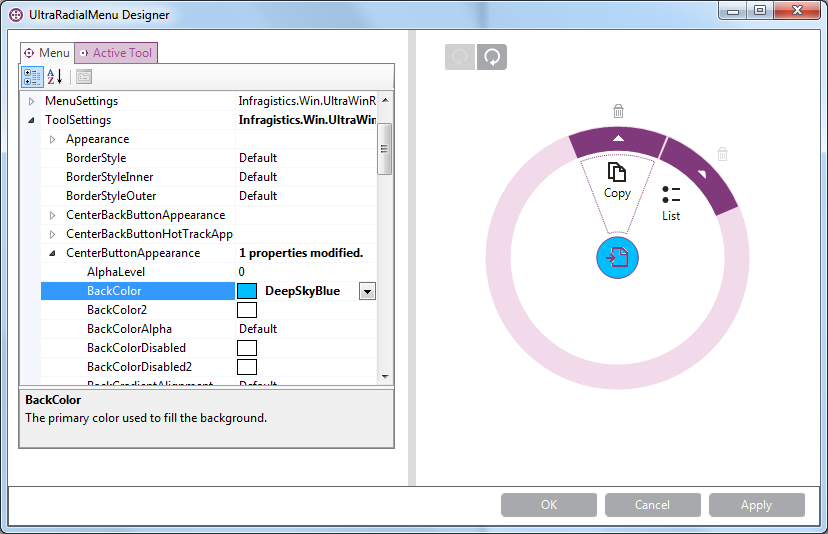
Task: Switch to the Menu tab
Action: (47, 53)
